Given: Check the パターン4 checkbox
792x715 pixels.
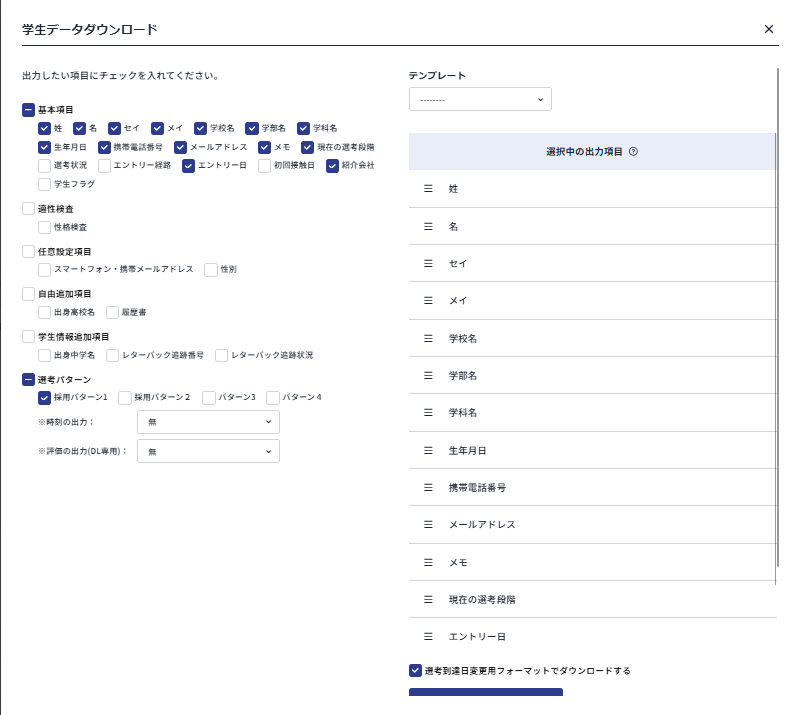Looking at the screenshot, I should 273,398.
